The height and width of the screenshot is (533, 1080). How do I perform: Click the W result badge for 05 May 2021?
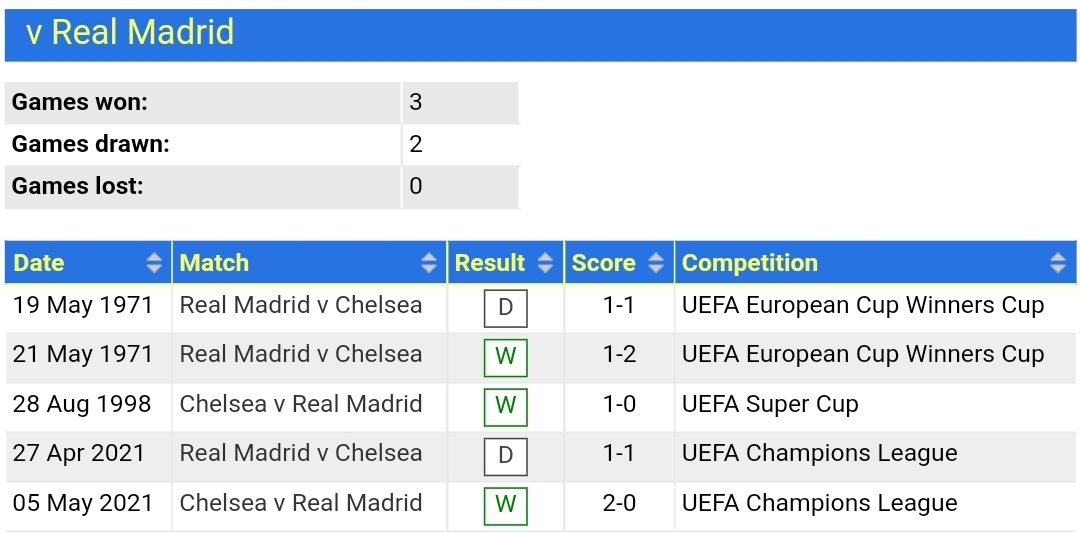point(506,506)
